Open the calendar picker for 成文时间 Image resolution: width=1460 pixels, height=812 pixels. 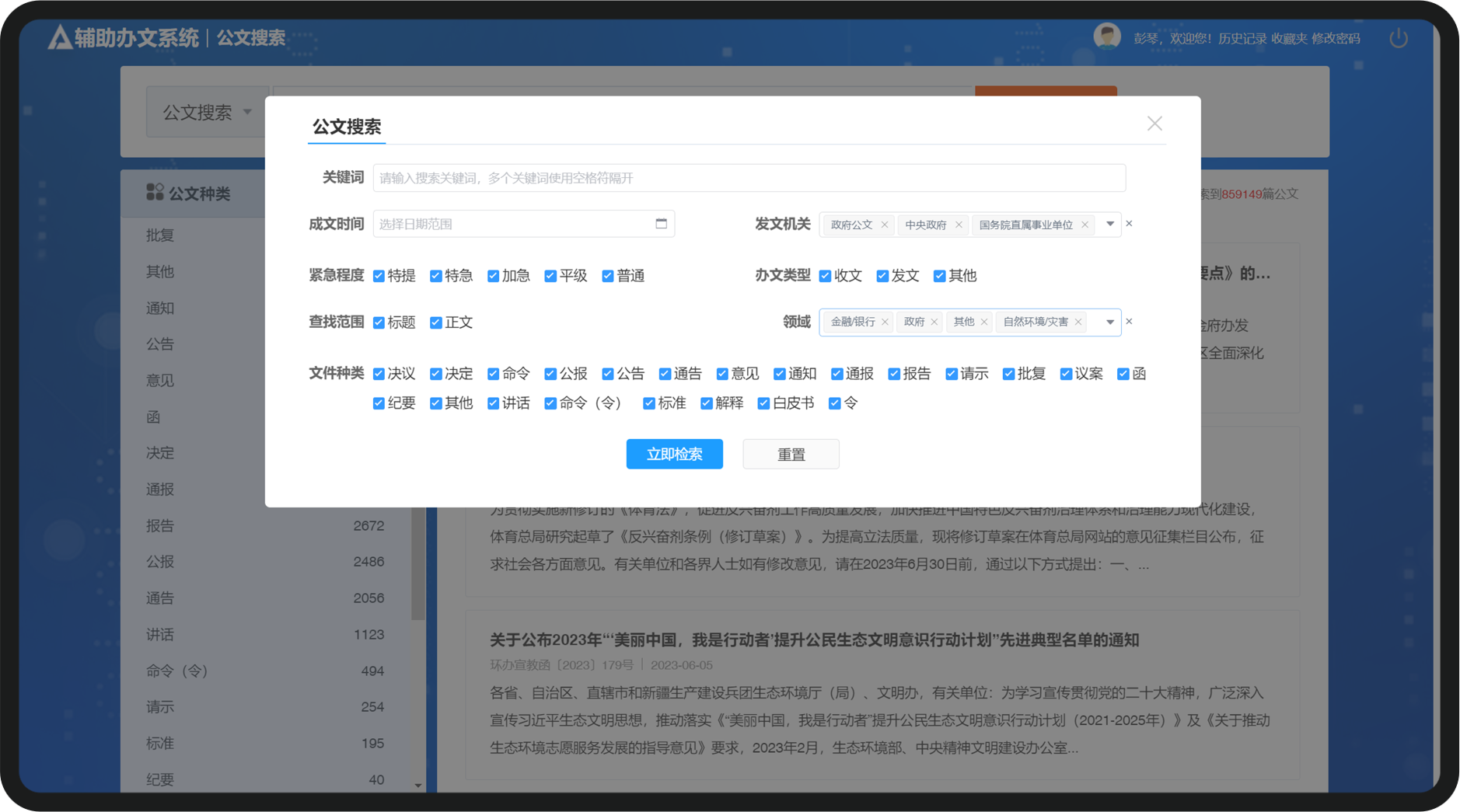[x=662, y=224]
